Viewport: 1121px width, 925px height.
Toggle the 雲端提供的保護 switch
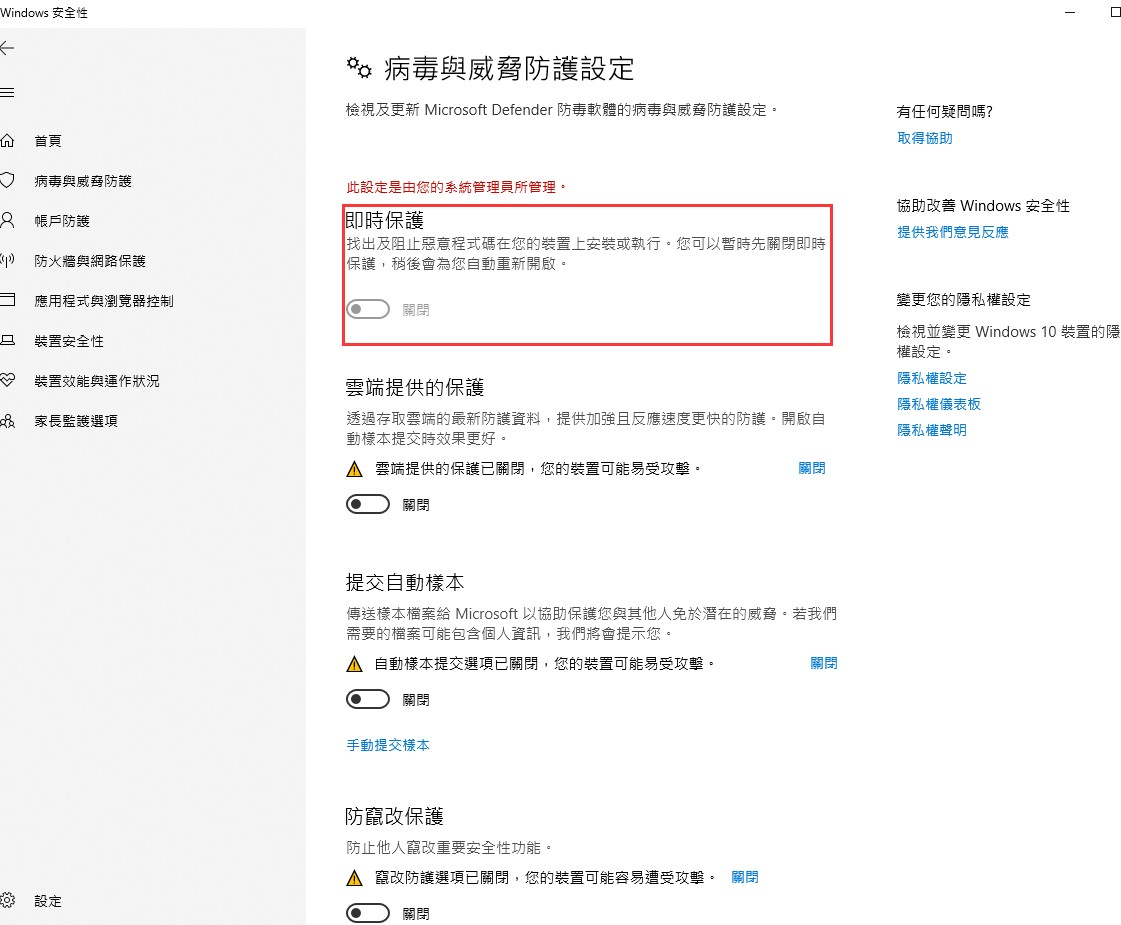coord(368,504)
